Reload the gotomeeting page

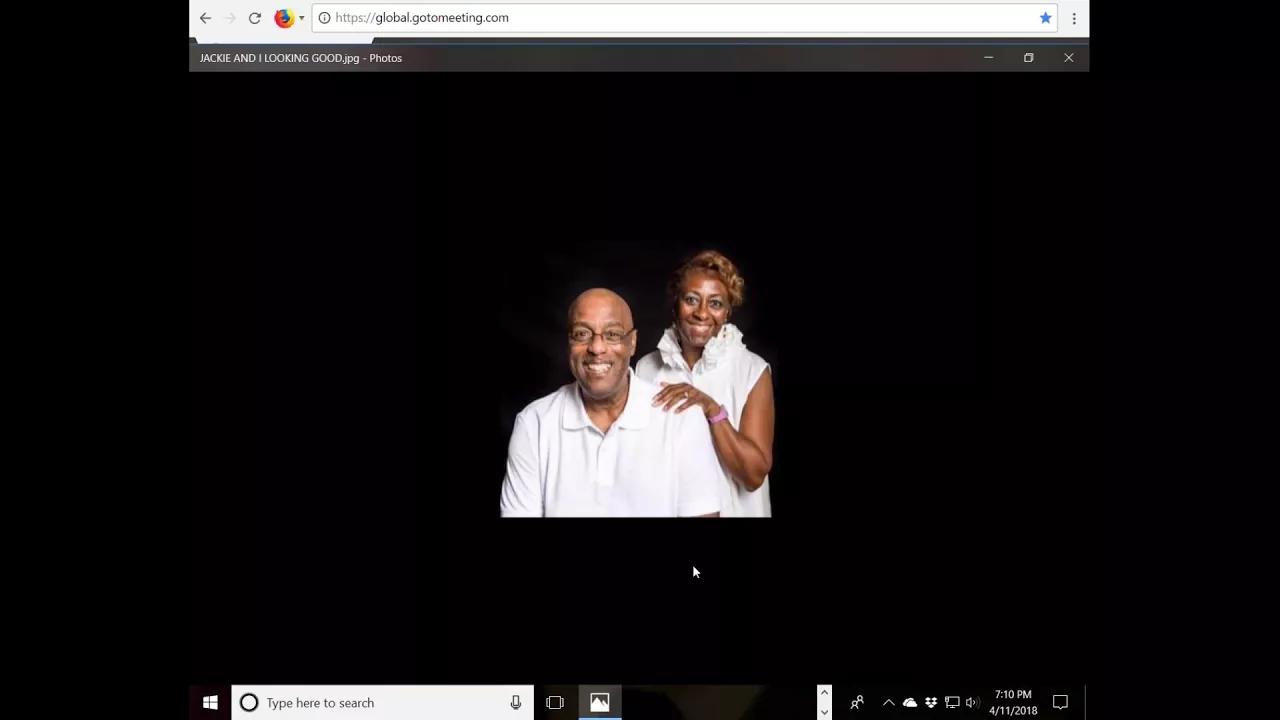tap(255, 18)
